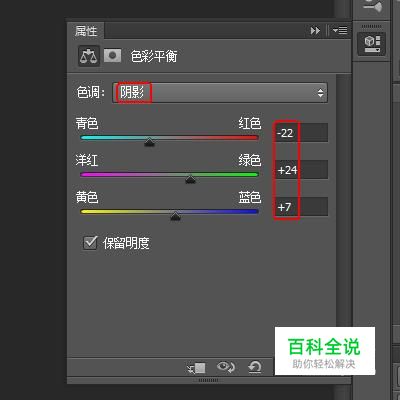Click the Color Balance adjustment scales icon
This screenshot has height=400, width=400.
89,56
